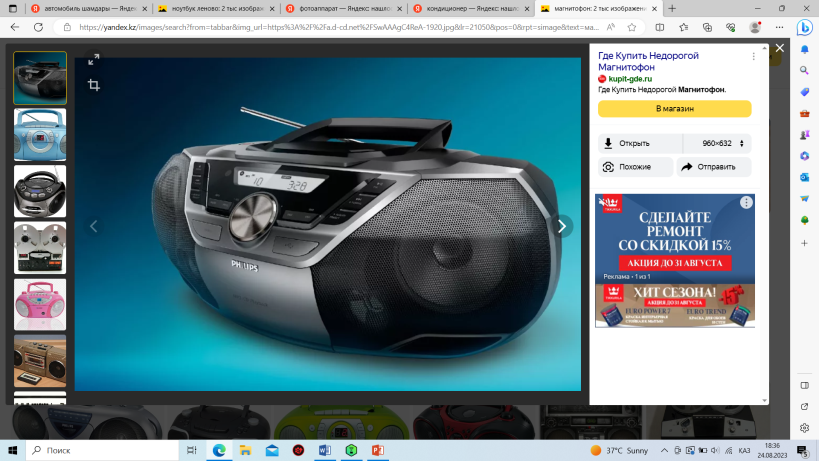Screen dimensions: 819x461
Task: Click the Похожие similar images button
Action: [x=635, y=167]
